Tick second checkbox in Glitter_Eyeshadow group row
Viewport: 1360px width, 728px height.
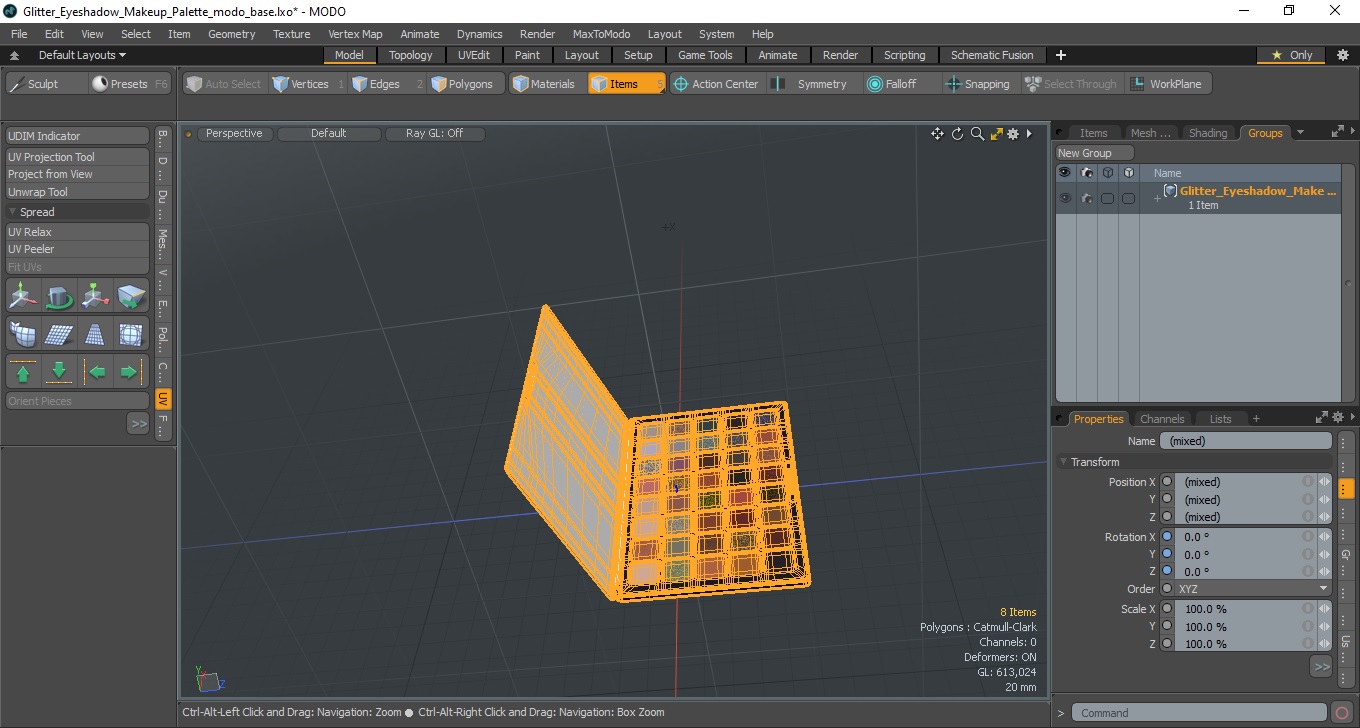tap(1128, 198)
